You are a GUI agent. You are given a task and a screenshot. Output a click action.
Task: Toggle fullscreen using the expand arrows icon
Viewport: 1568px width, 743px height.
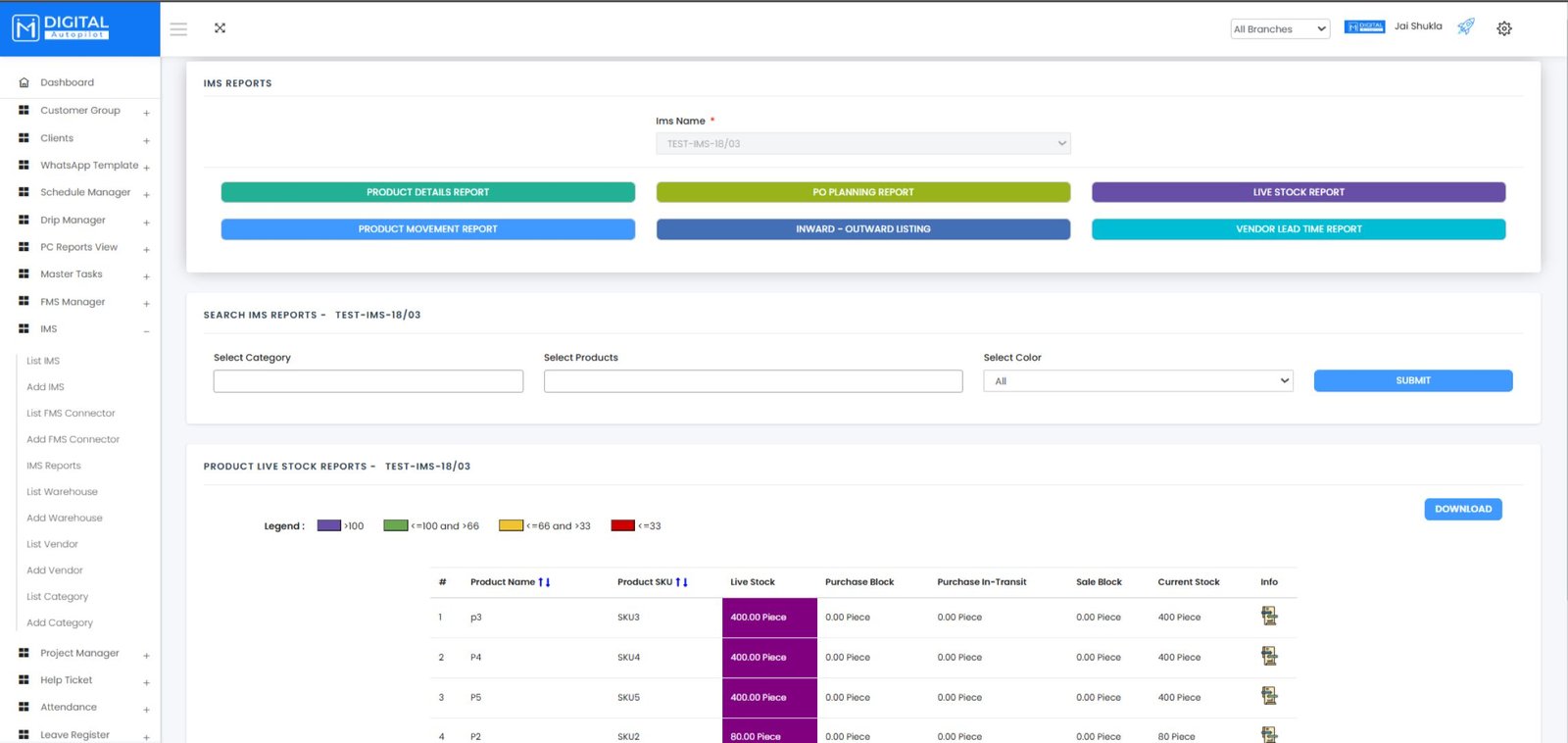click(220, 28)
